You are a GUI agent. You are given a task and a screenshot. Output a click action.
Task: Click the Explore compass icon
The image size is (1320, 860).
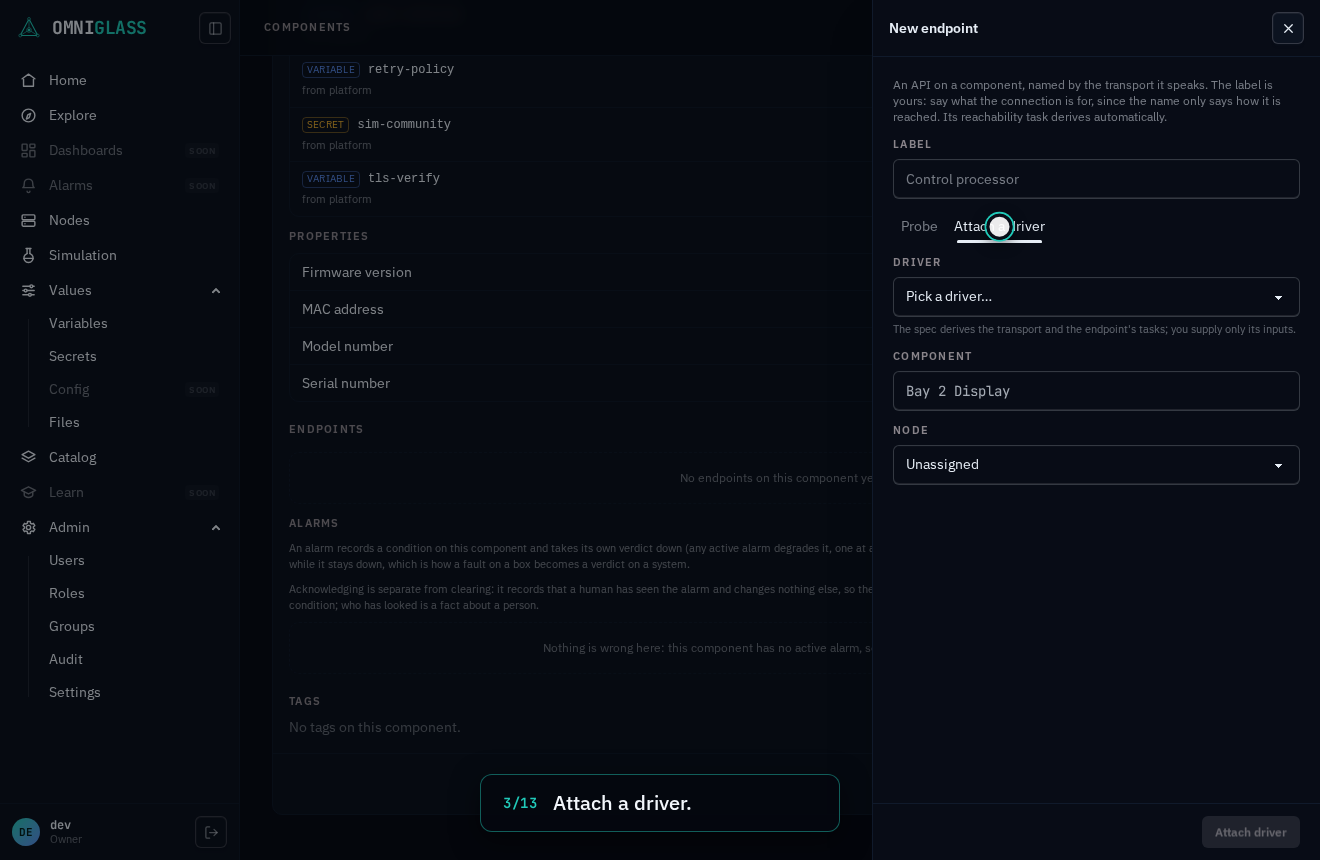coord(29,115)
